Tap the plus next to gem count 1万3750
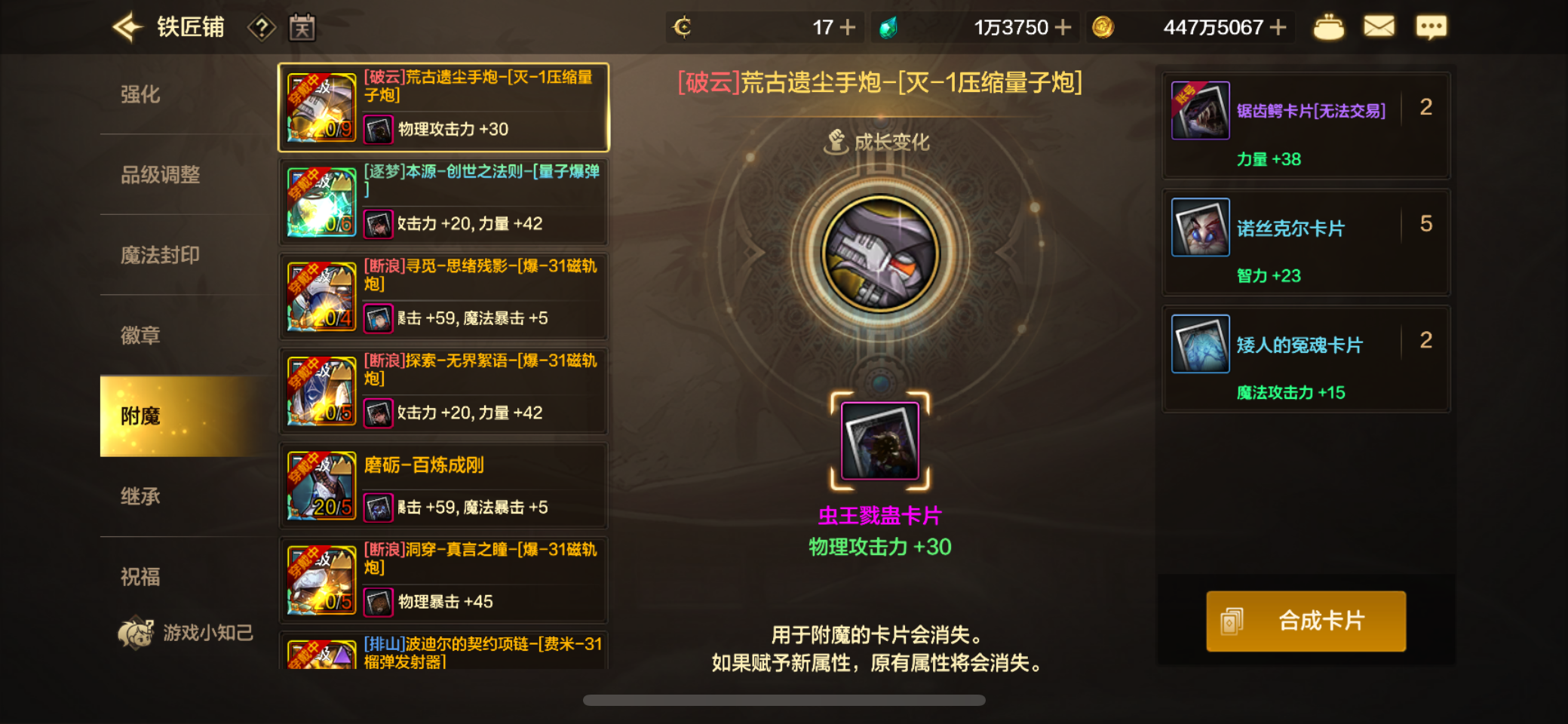 1063,28
